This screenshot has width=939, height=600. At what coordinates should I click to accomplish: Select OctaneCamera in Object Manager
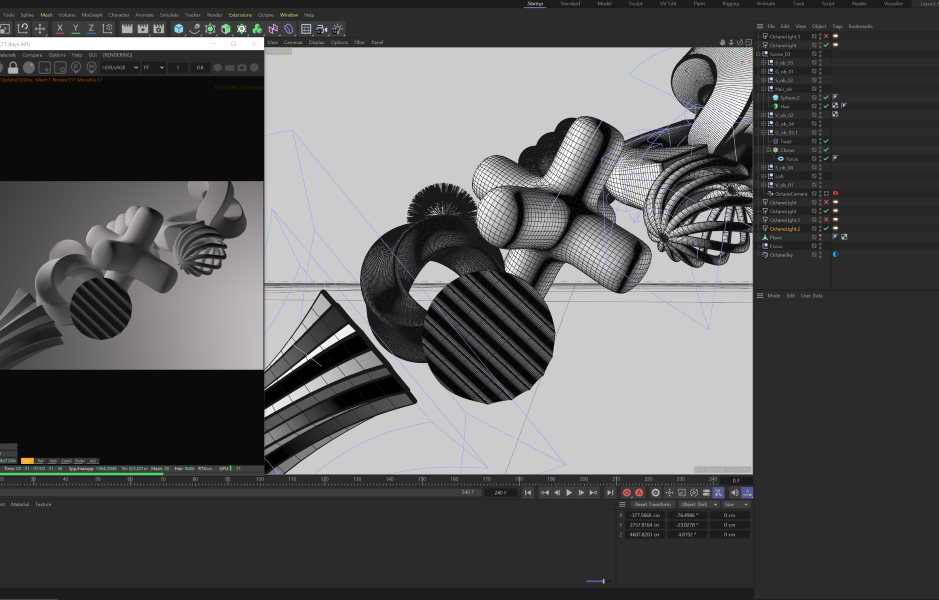(x=791, y=194)
